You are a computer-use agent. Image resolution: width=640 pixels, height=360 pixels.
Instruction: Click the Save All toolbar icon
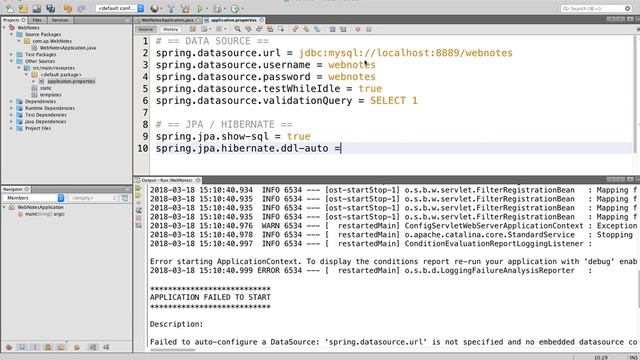tap(51, 8)
